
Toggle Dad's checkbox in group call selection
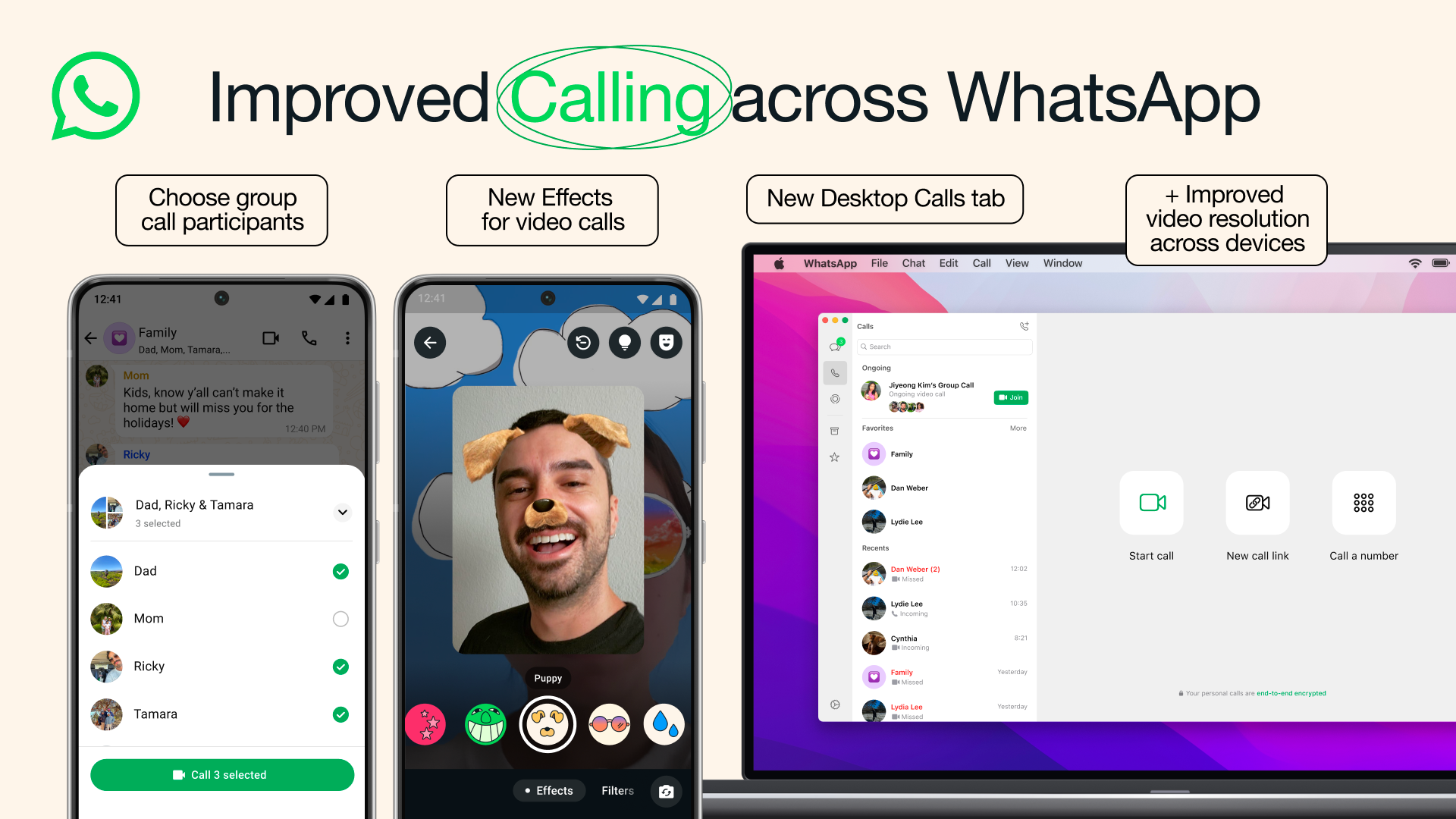339,571
